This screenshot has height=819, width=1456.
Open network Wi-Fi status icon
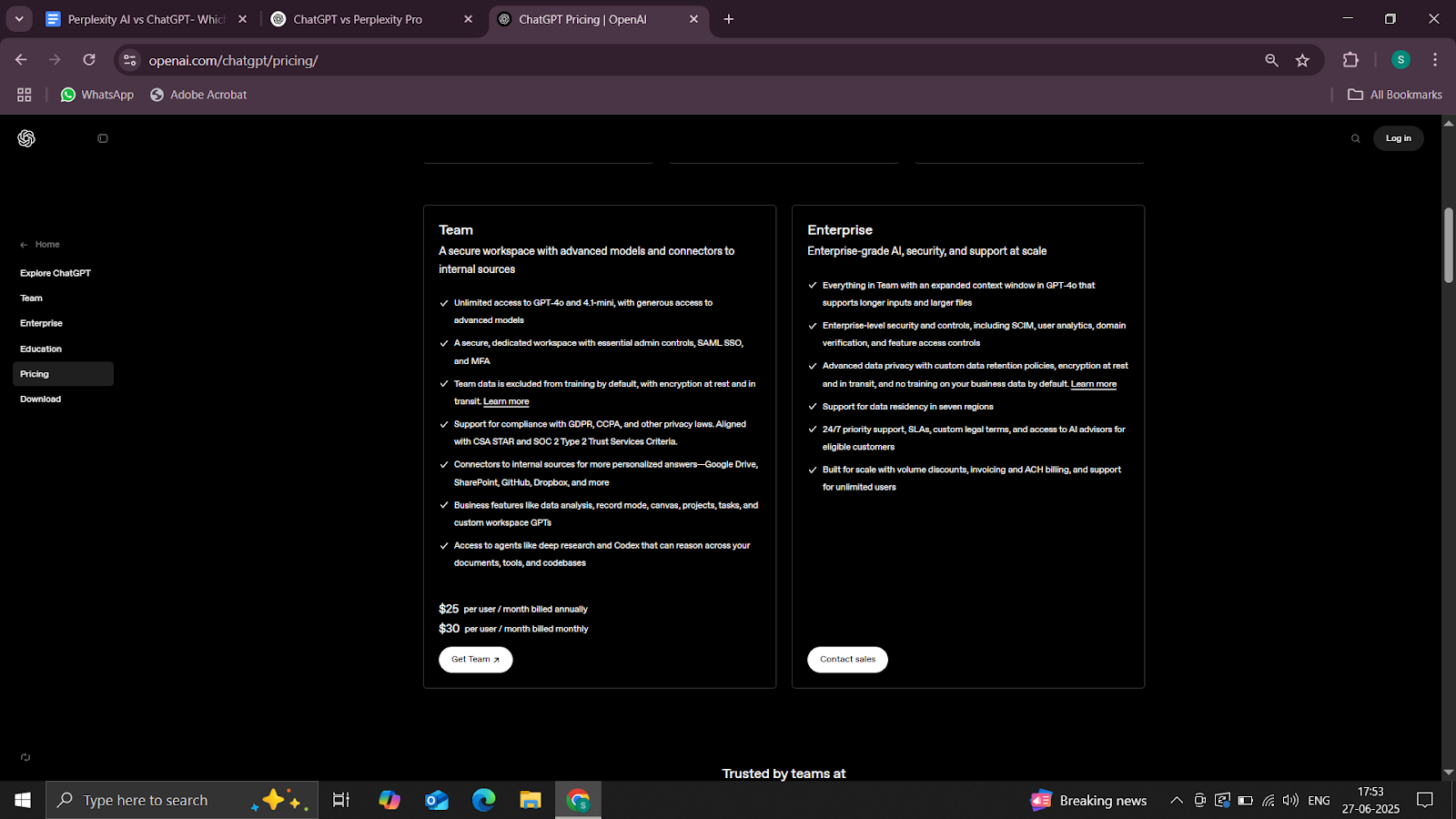point(1268,800)
